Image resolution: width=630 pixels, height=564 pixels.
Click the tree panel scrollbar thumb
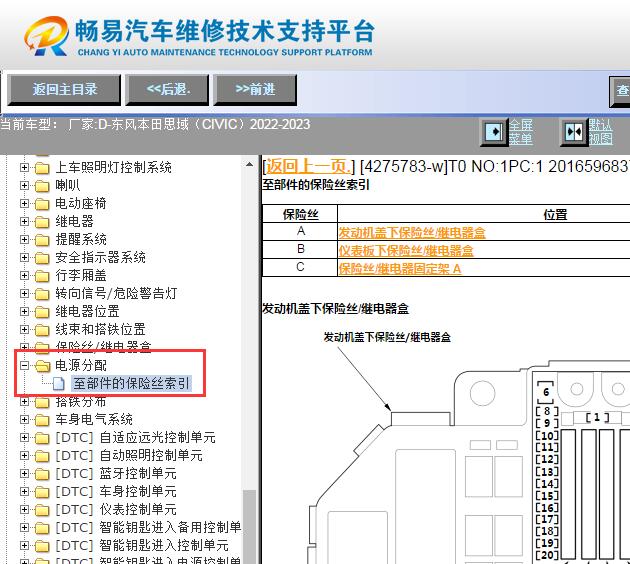click(250, 526)
